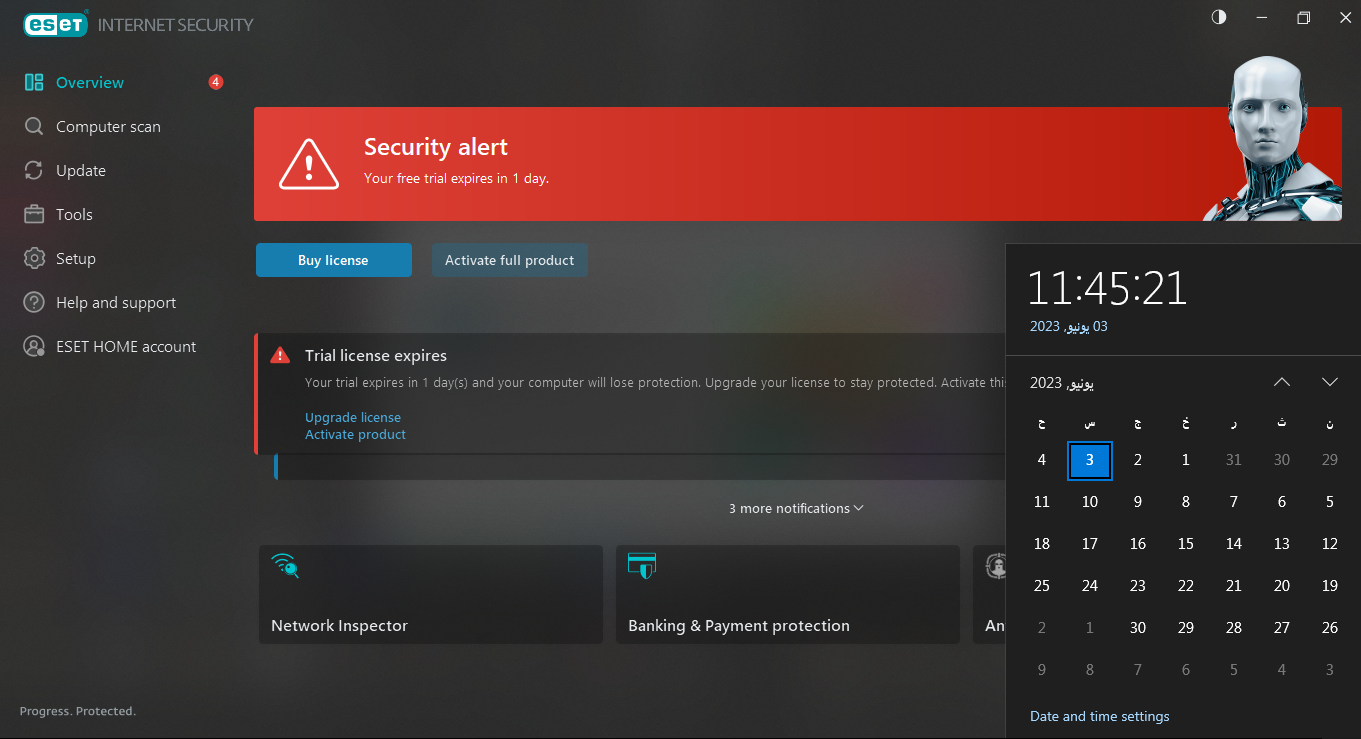Click the Security alert warning triangle icon
Viewport: 1361px width, 739px height.
click(x=310, y=164)
